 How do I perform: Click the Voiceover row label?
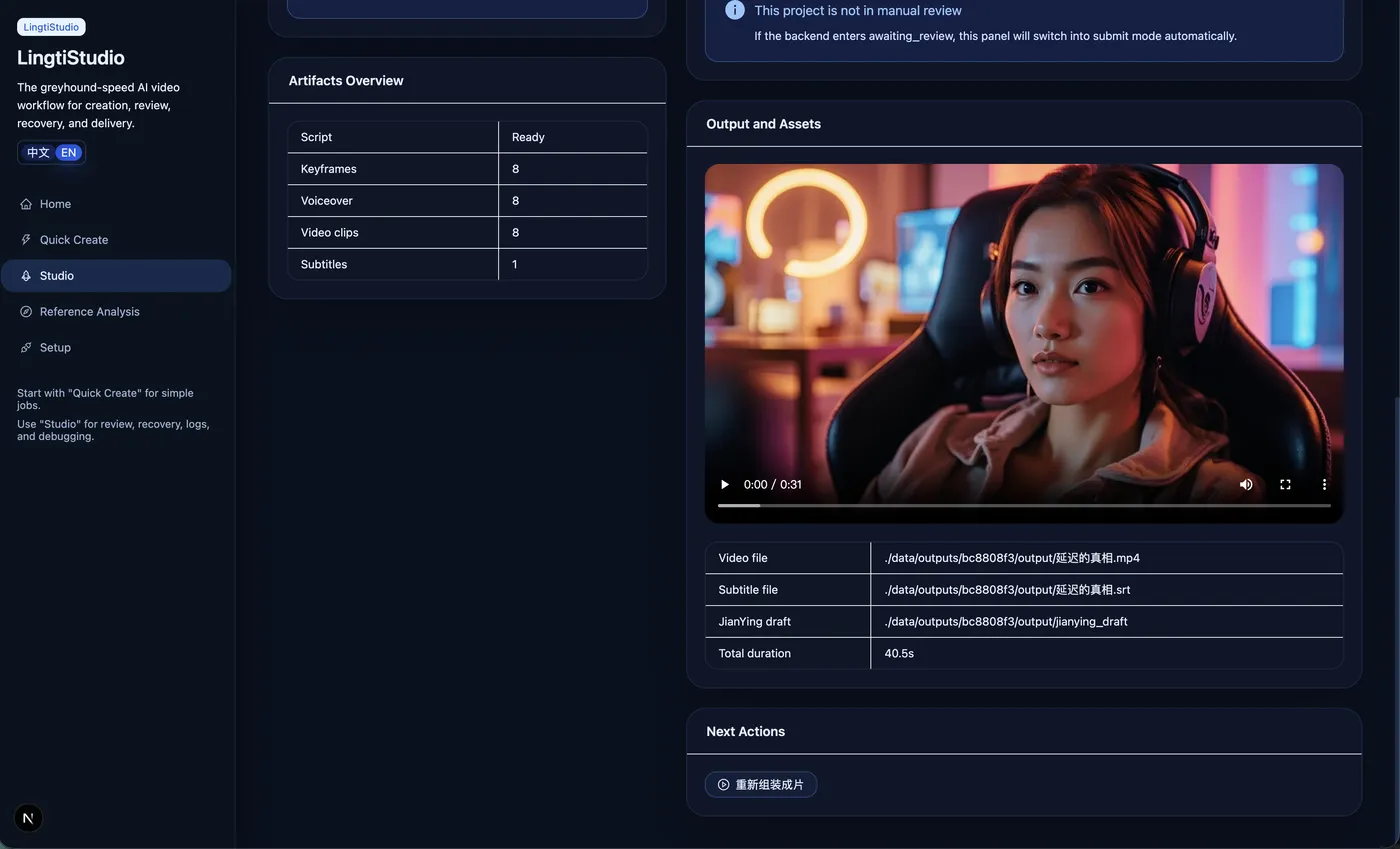[326, 201]
